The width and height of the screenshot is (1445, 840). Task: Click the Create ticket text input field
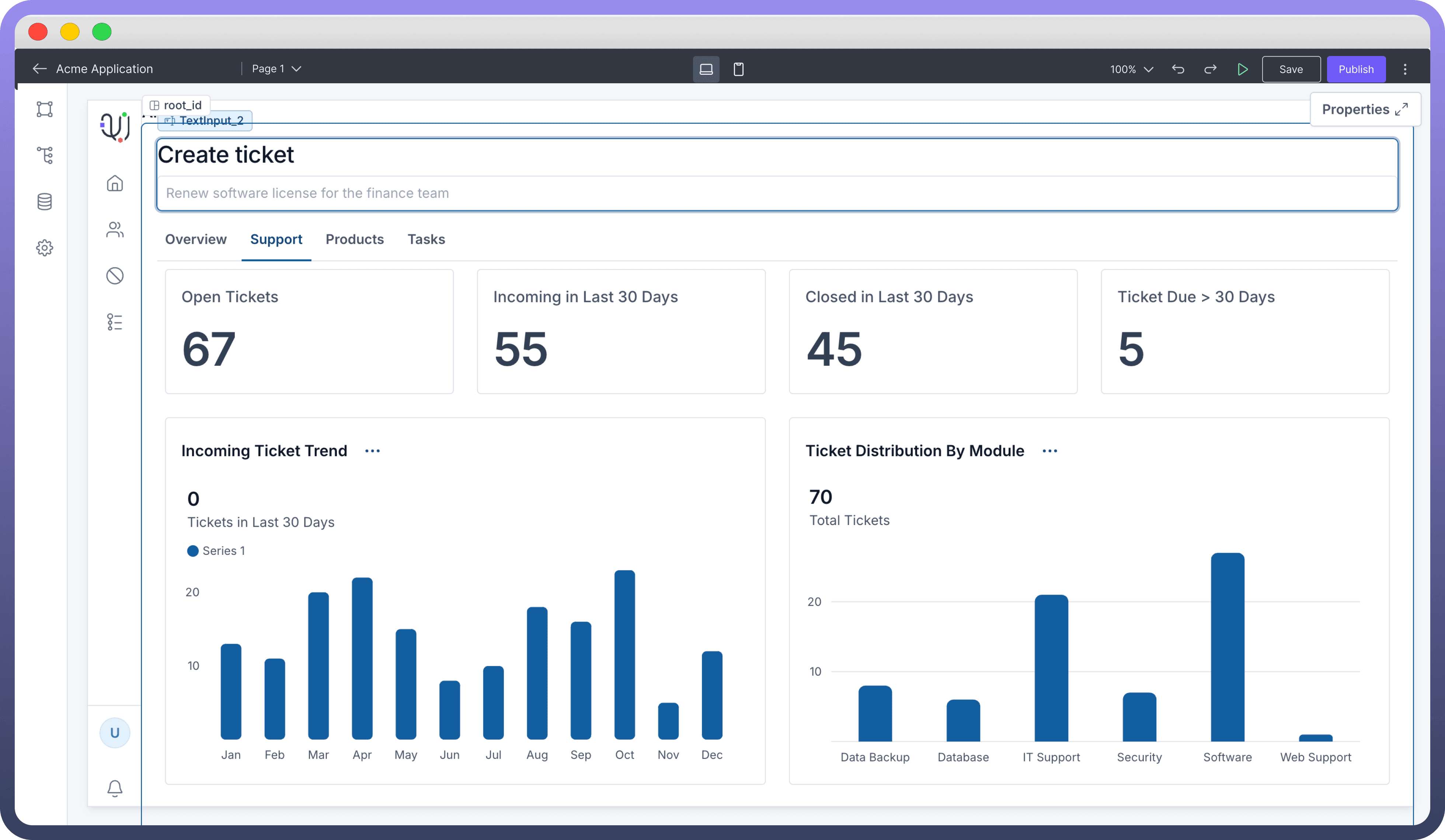(x=776, y=193)
